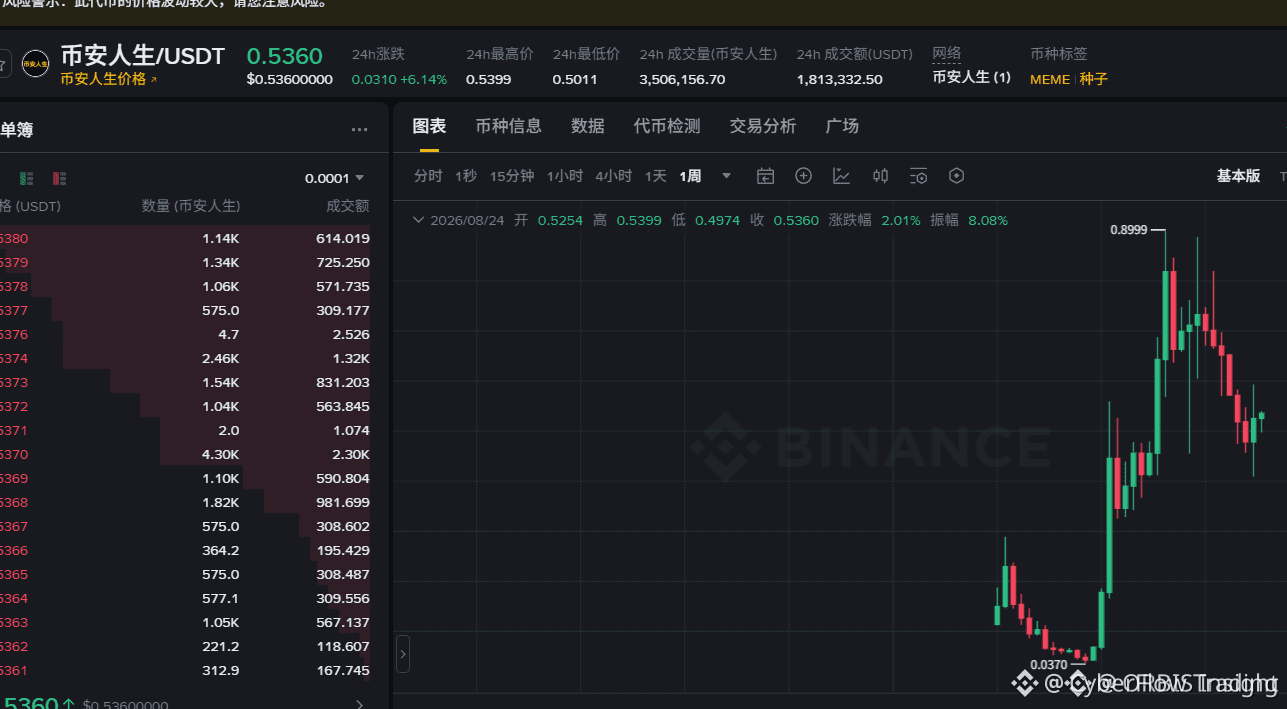Click the MEME coin tag
The height and width of the screenshot is (709, 1287).
click(1050, 79)
